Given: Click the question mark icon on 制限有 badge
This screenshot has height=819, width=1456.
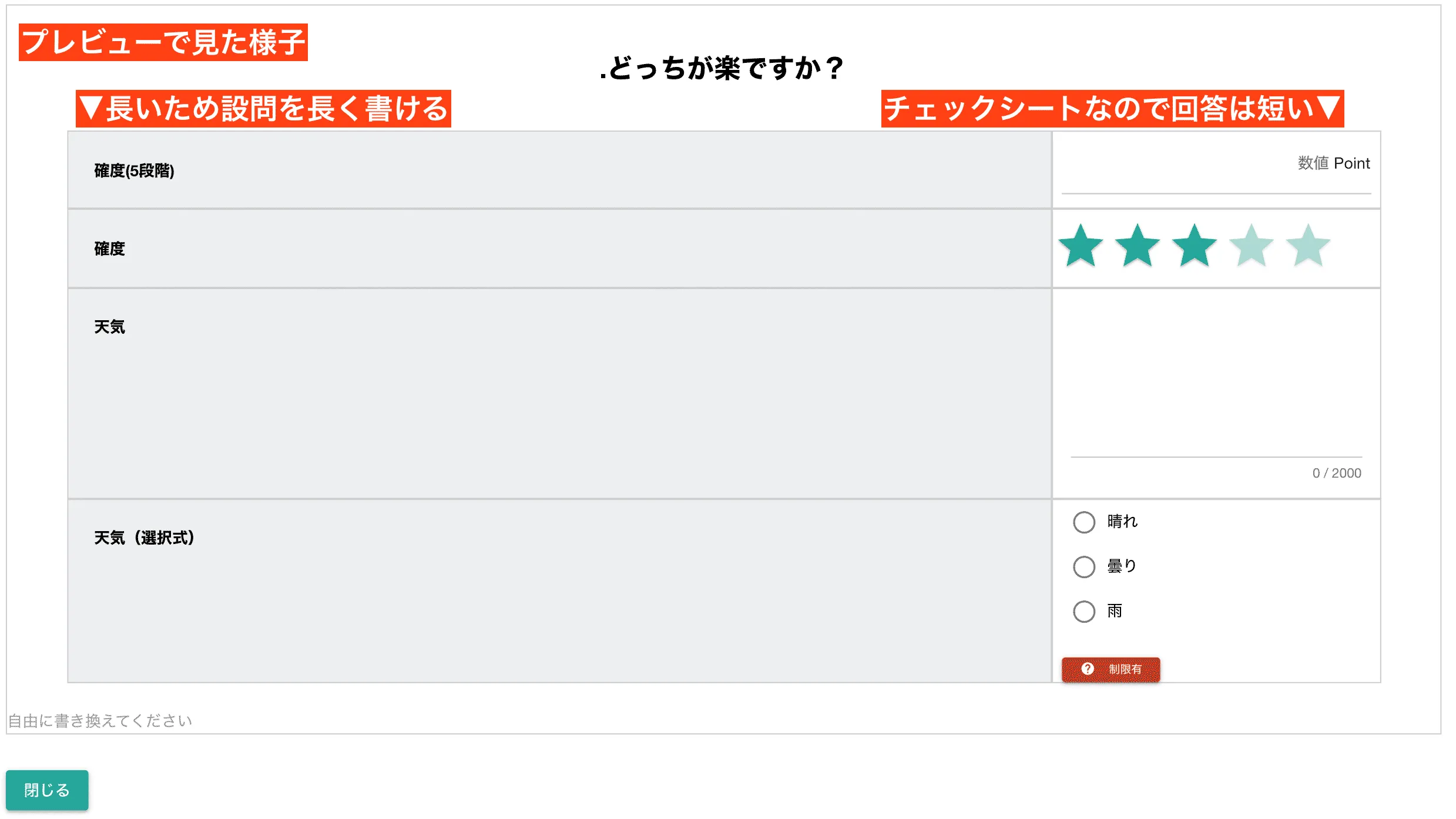Looking at the screenshot, I should tap(1088, 669).
